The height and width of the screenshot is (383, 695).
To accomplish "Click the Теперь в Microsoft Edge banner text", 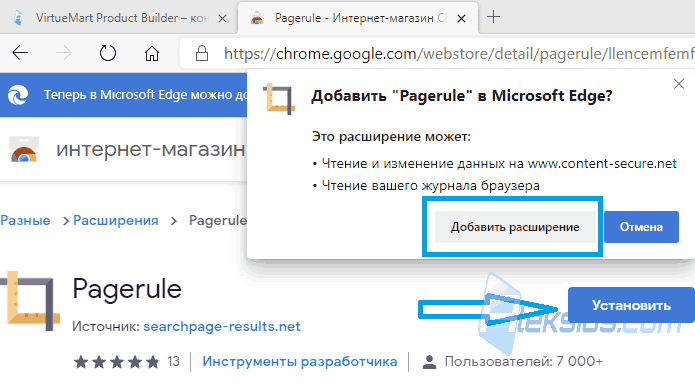I will (x=145, y=95).
